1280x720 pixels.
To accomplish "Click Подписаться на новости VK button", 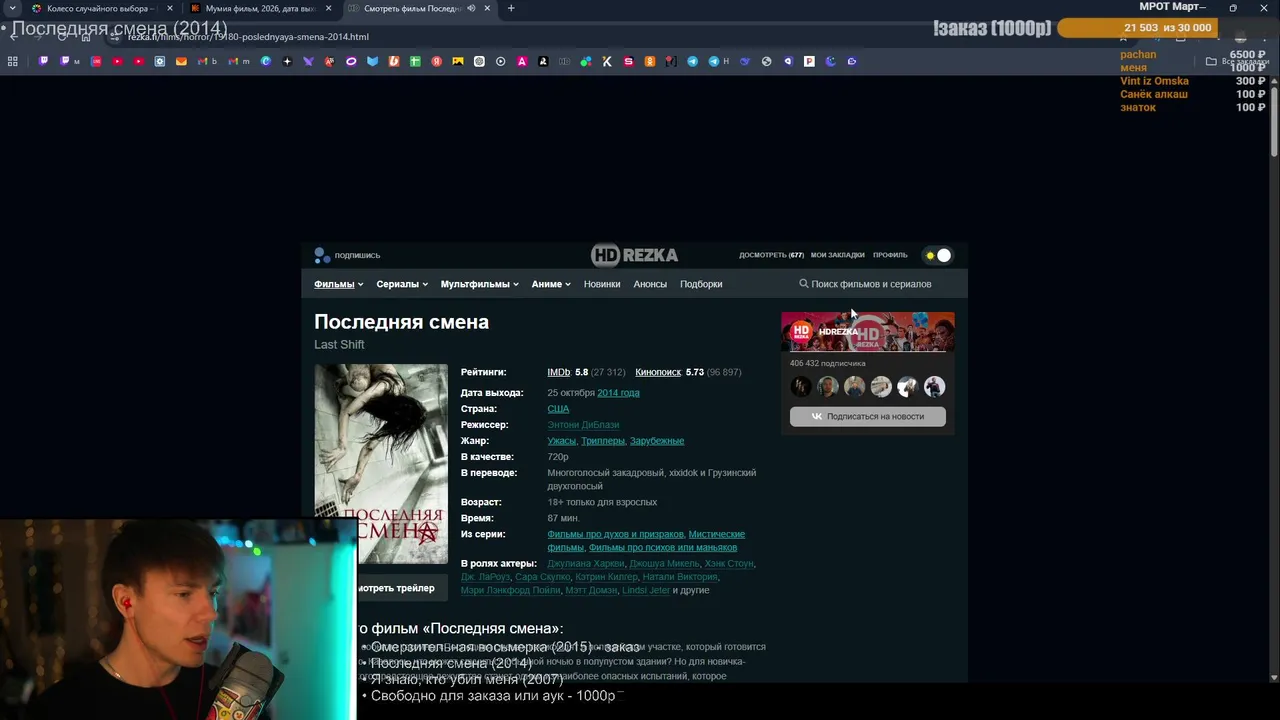I will 867,416.
